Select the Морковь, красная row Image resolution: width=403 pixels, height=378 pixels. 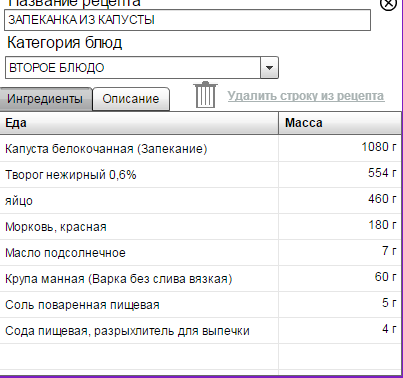[x=201, y=227]
